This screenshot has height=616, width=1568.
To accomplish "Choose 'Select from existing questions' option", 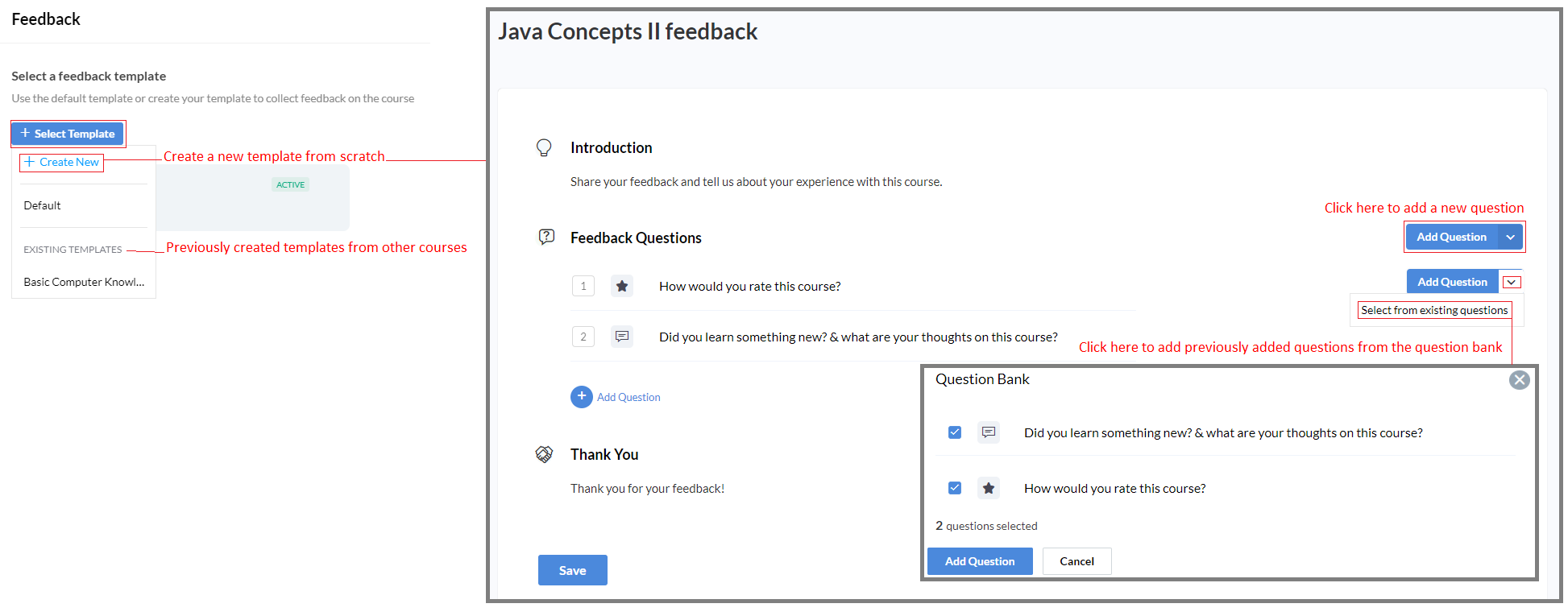I will pos(1434,310).
